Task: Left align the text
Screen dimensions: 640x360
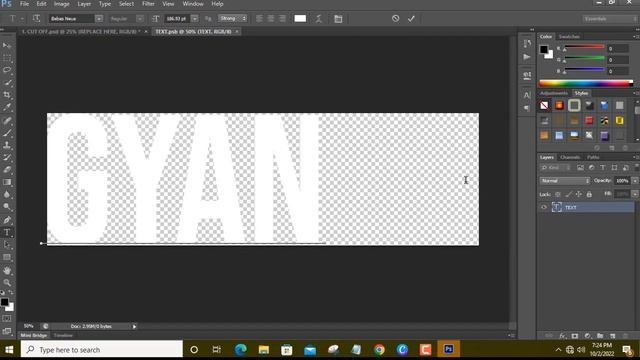Action: (259, 18)
